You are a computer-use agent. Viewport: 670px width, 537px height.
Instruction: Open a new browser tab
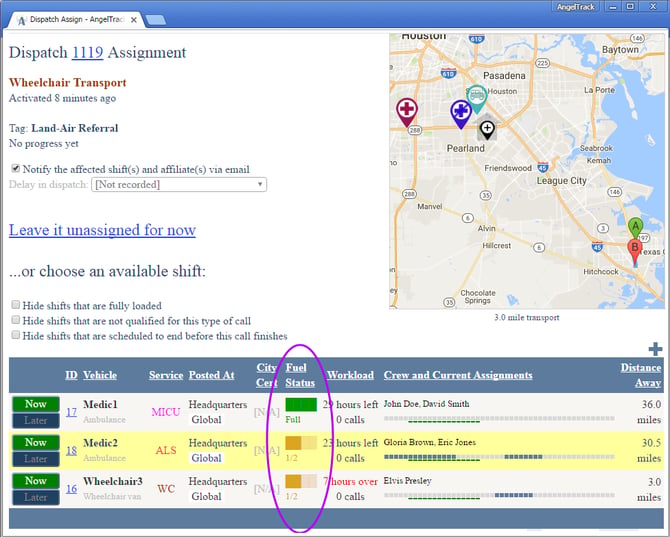pos(156,20)
